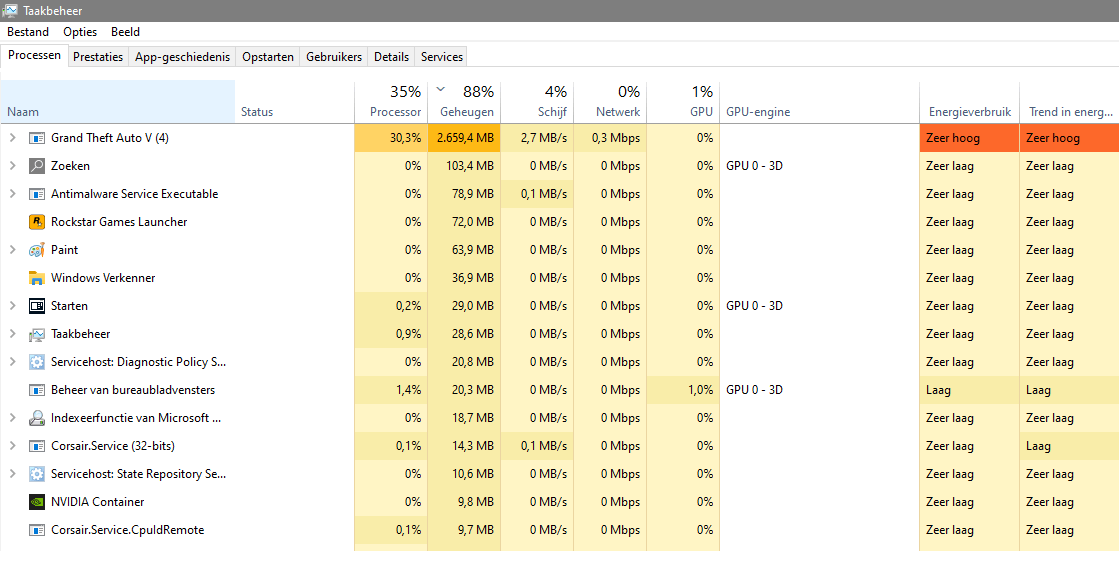Click the NVIDIA Container icon

tap(37, 502)
